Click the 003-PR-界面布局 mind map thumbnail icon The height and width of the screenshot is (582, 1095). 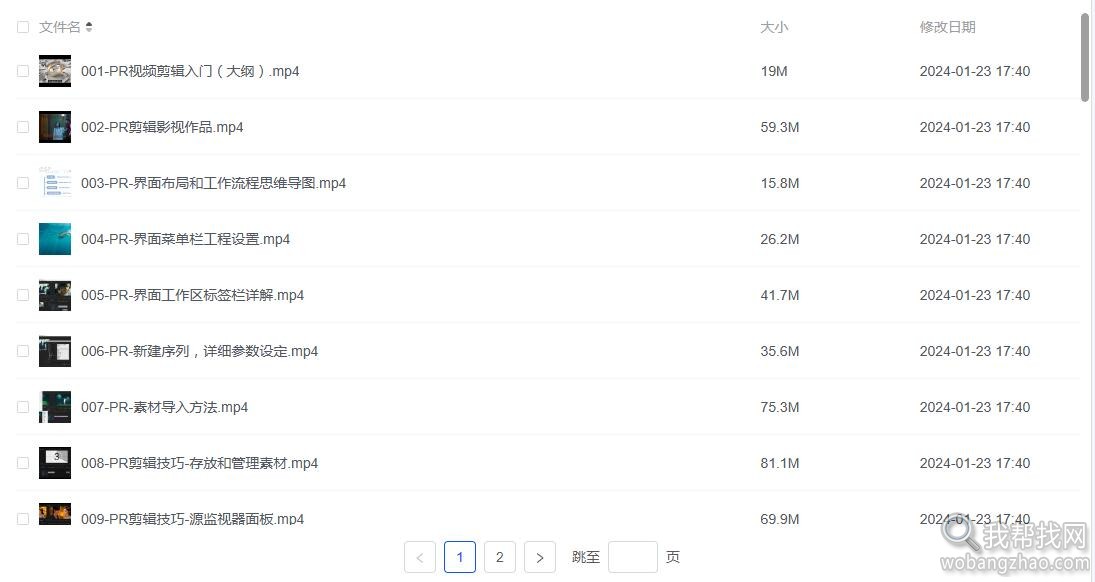point(54,183)
